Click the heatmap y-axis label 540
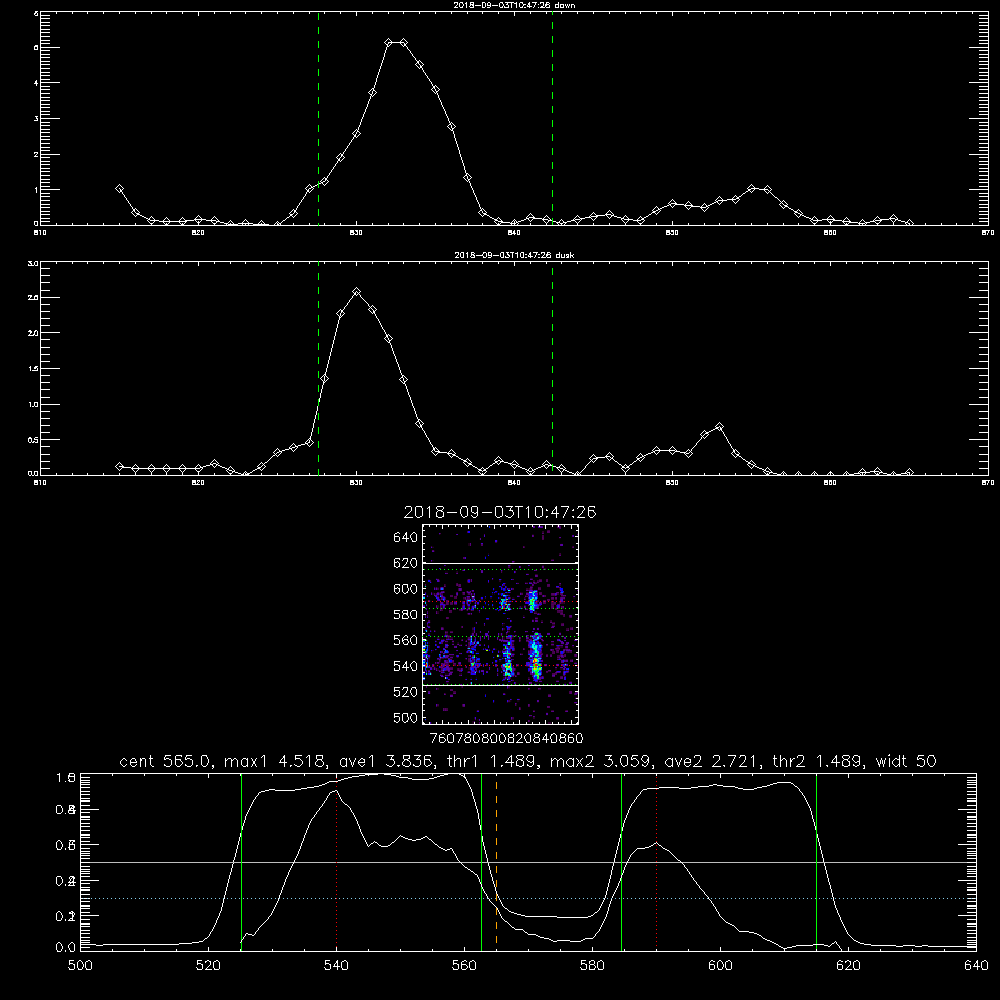 click(406, 666)
